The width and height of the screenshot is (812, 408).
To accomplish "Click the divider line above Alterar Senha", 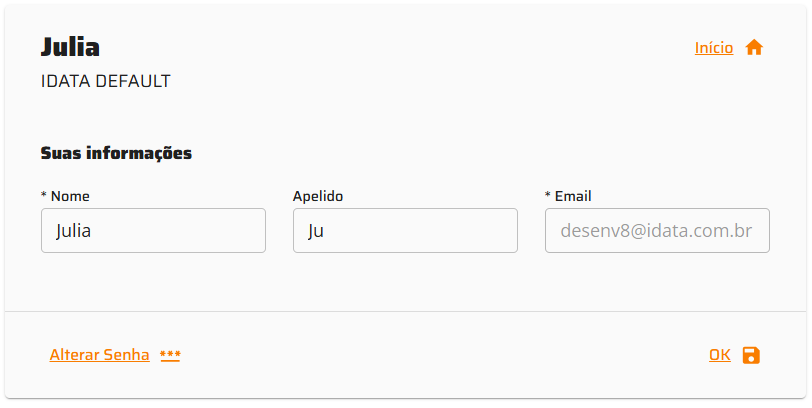I will point(405,312).
